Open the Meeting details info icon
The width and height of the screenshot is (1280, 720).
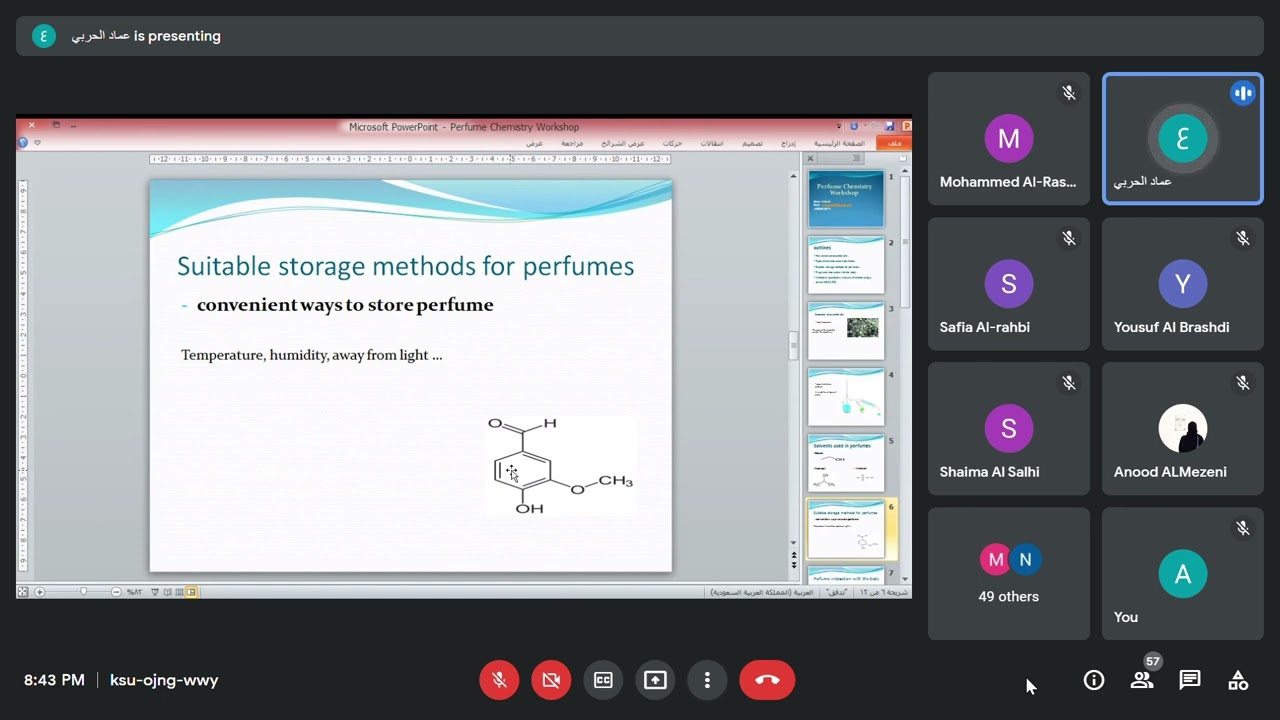click(1094, 680)
